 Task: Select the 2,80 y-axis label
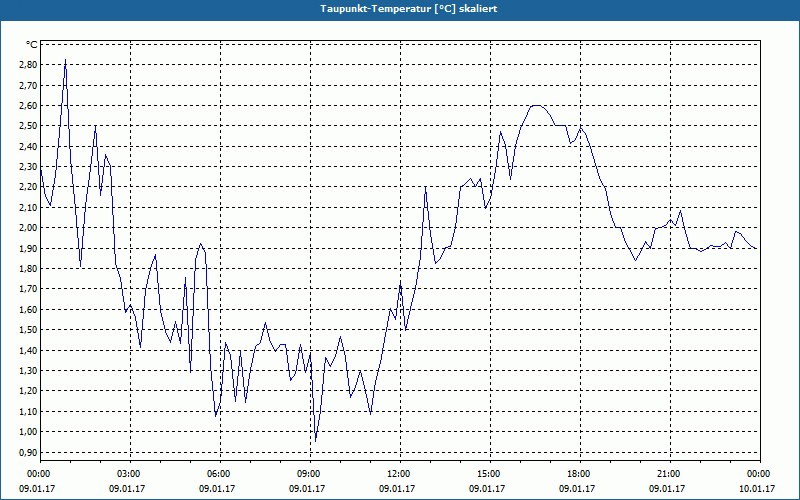[29, 65]
